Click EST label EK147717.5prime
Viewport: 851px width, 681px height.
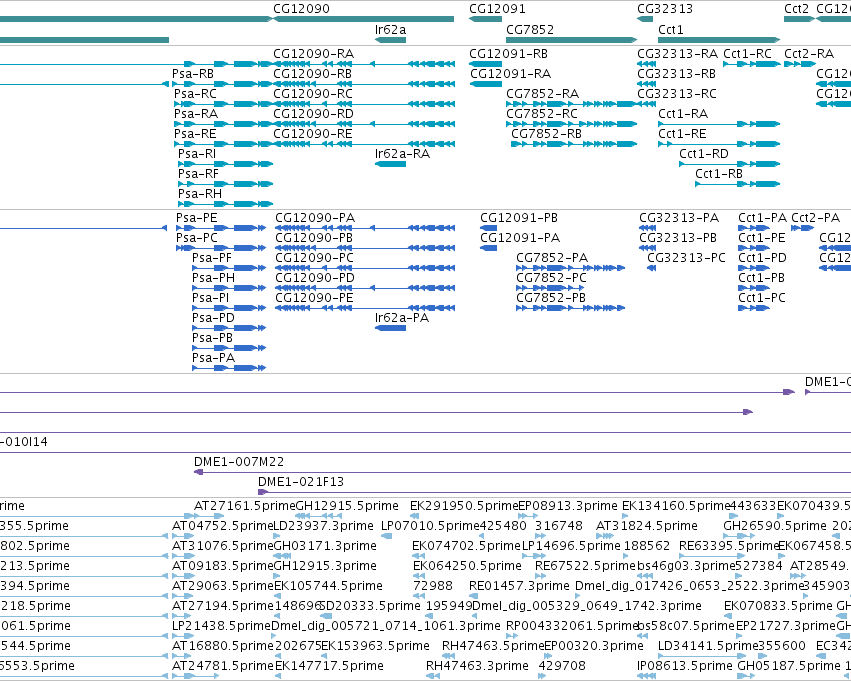pyautogui.click(x=329, y=666)
